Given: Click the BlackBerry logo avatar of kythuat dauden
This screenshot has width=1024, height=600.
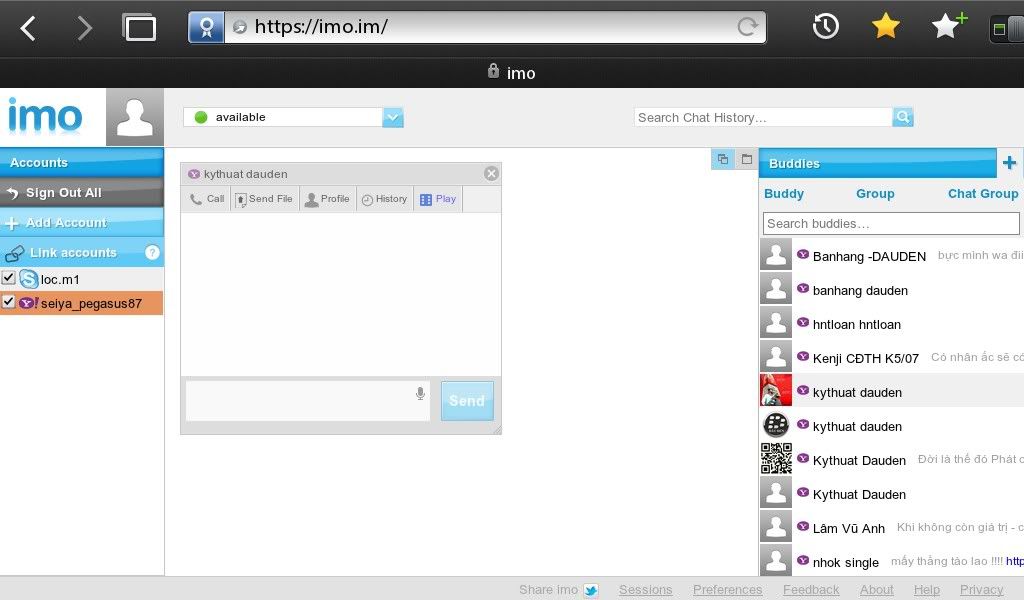Looking at the screenshot, I should pyautogui.click(x=776, y=424).
